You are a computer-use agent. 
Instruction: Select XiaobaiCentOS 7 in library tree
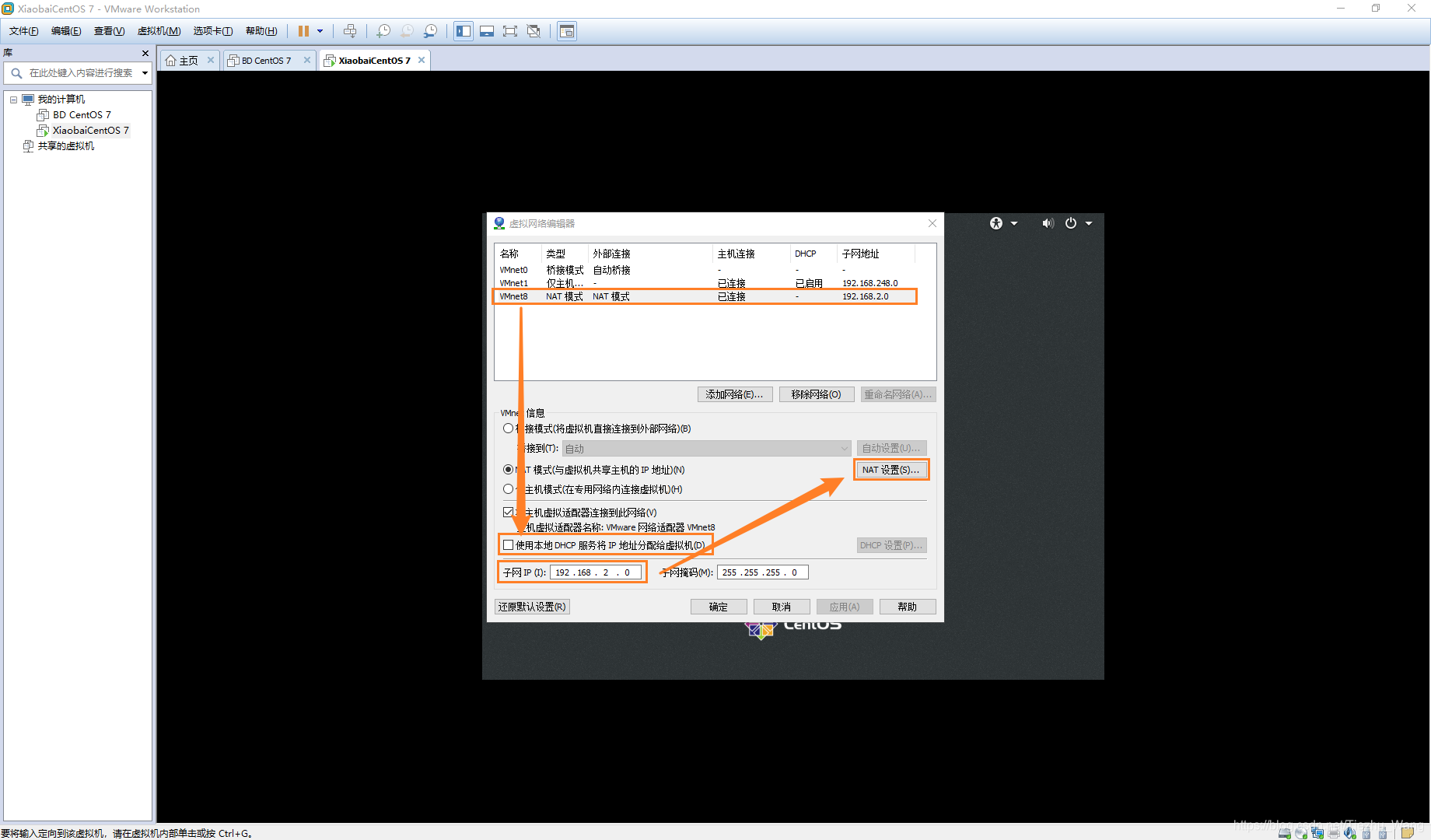pos(90,131)
